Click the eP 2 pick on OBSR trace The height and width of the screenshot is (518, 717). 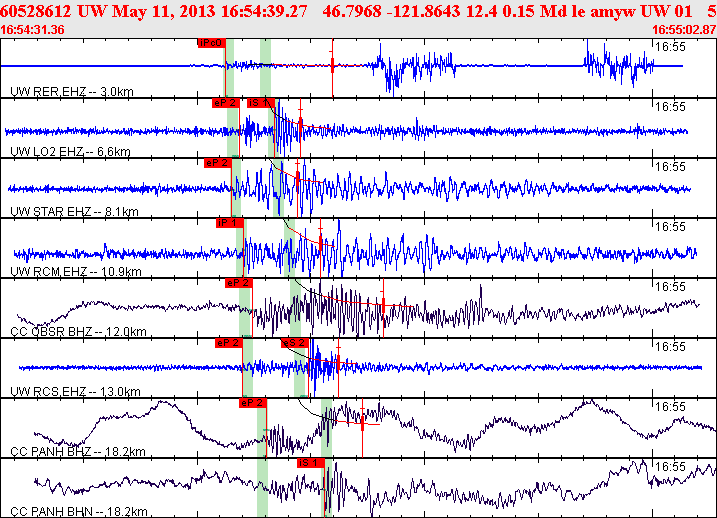pos(238,282)
